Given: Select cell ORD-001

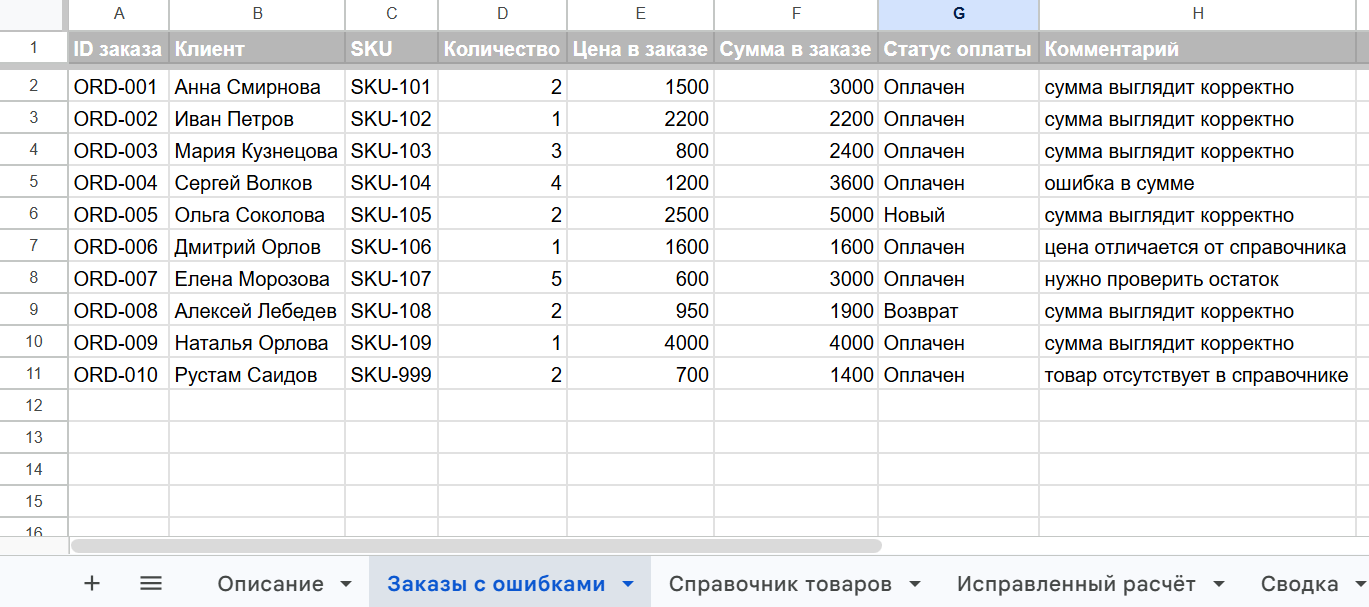Looking at the screenshot, I should pos(119,87).
